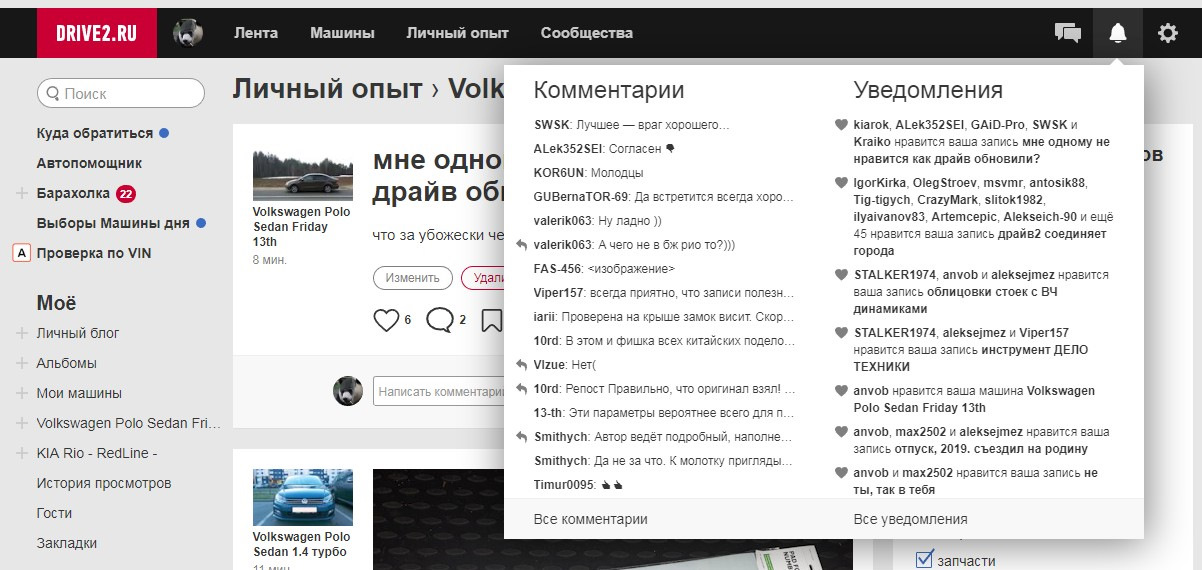
Task: Open ALek352SEI comment Согласен
Action: coord(605,148)
